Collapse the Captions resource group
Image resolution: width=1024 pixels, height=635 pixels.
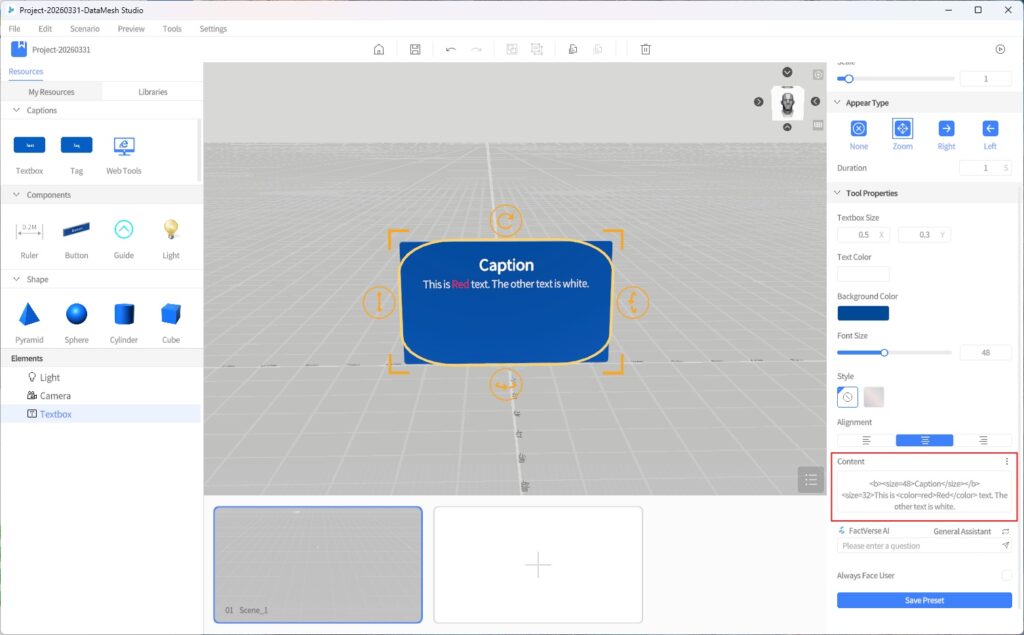pyautogui.click(x=17, y=110)
